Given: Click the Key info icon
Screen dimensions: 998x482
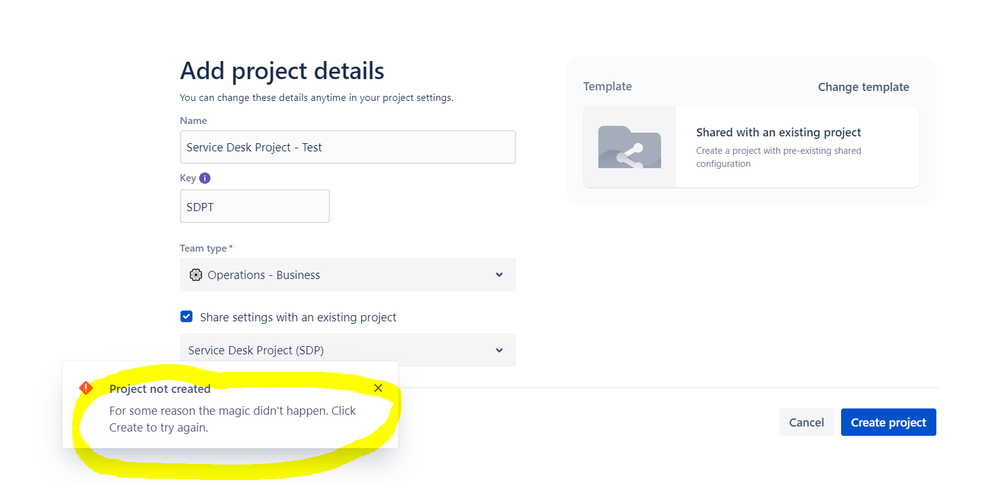Looking at the screenshot, I should [x=205, y=178].
